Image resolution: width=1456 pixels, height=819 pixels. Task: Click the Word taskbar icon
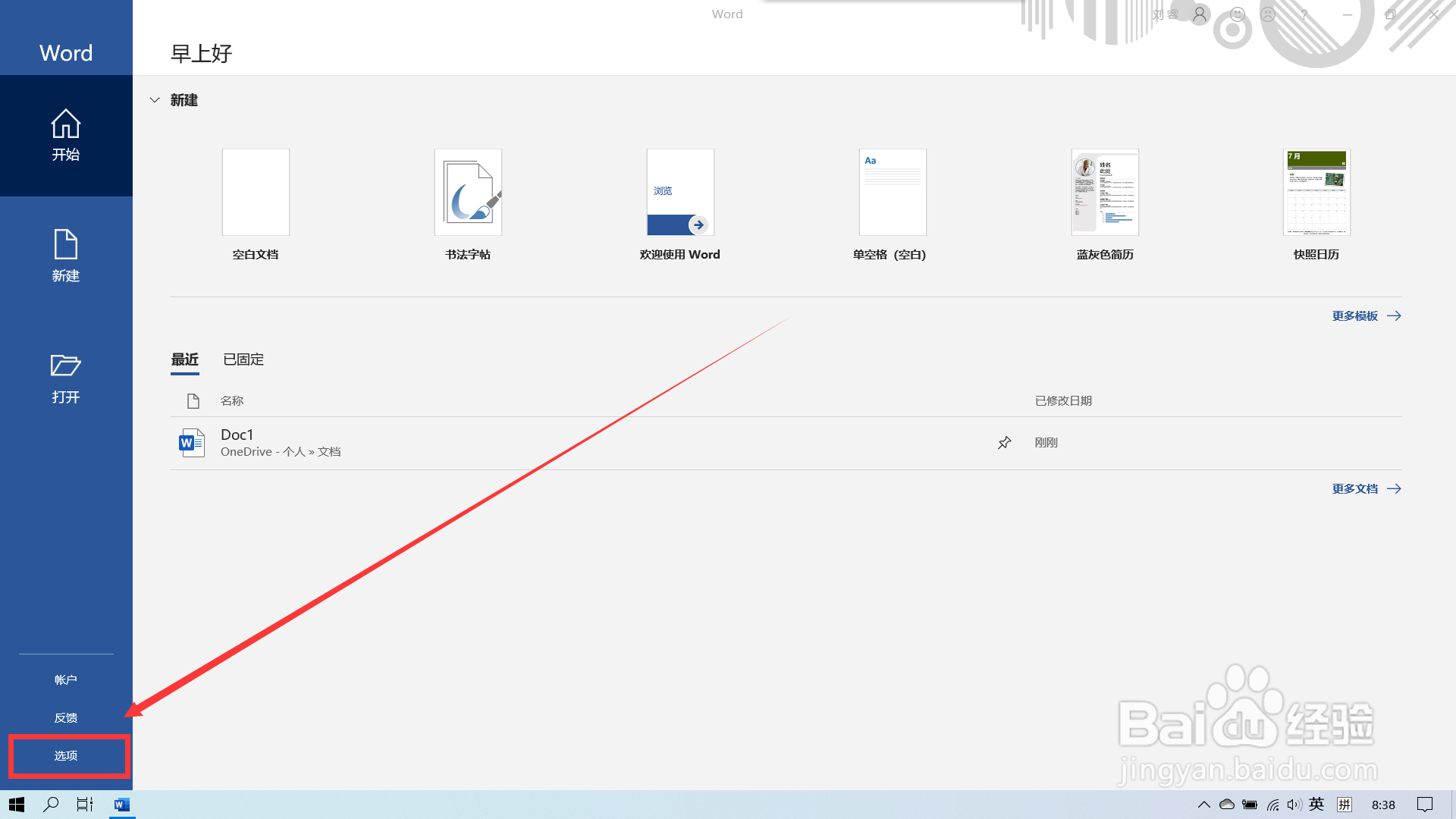pyautogui.click(x=121, y=805)
